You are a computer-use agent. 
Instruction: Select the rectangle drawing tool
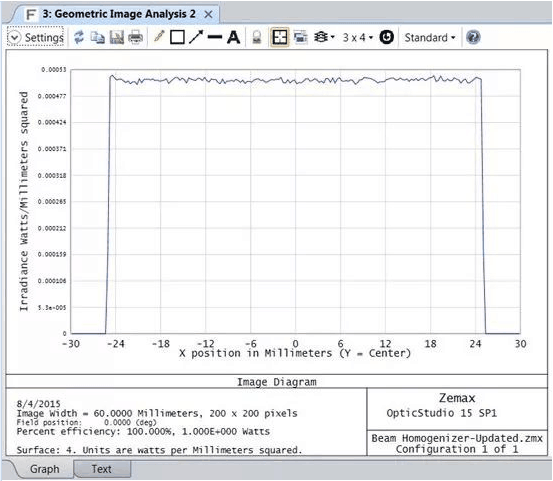pyautogui.click(x=177, y=37)
